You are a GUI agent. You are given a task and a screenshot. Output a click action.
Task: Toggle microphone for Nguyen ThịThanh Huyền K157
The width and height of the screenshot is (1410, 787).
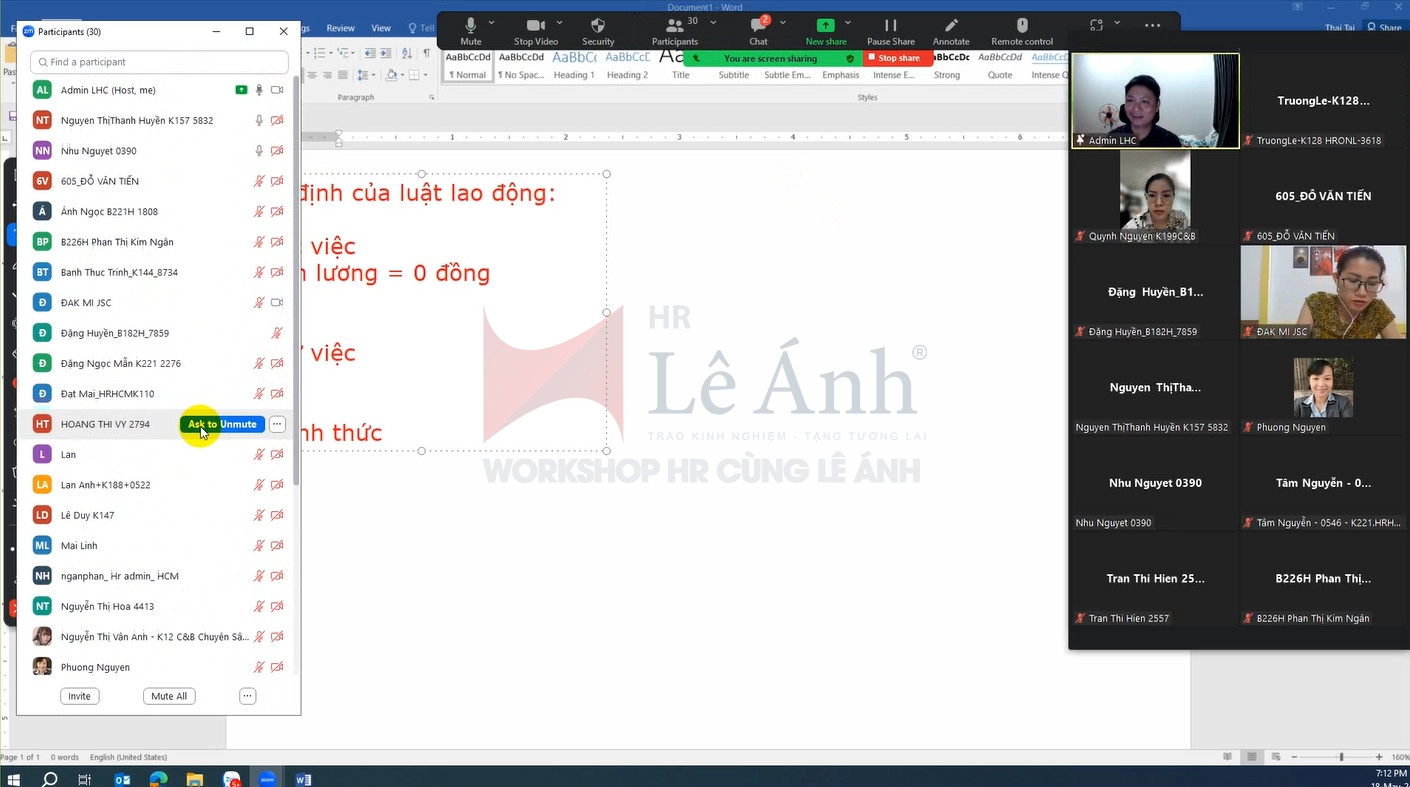(259, 121)
